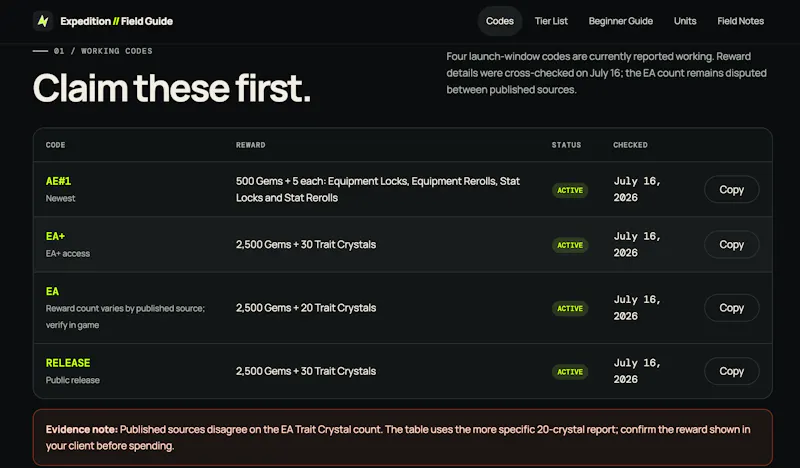The height and width of the screenshot is (468, 800).
Task: Click the ACTIVE badge in the RELEASE row
Action: click(570, 372)
